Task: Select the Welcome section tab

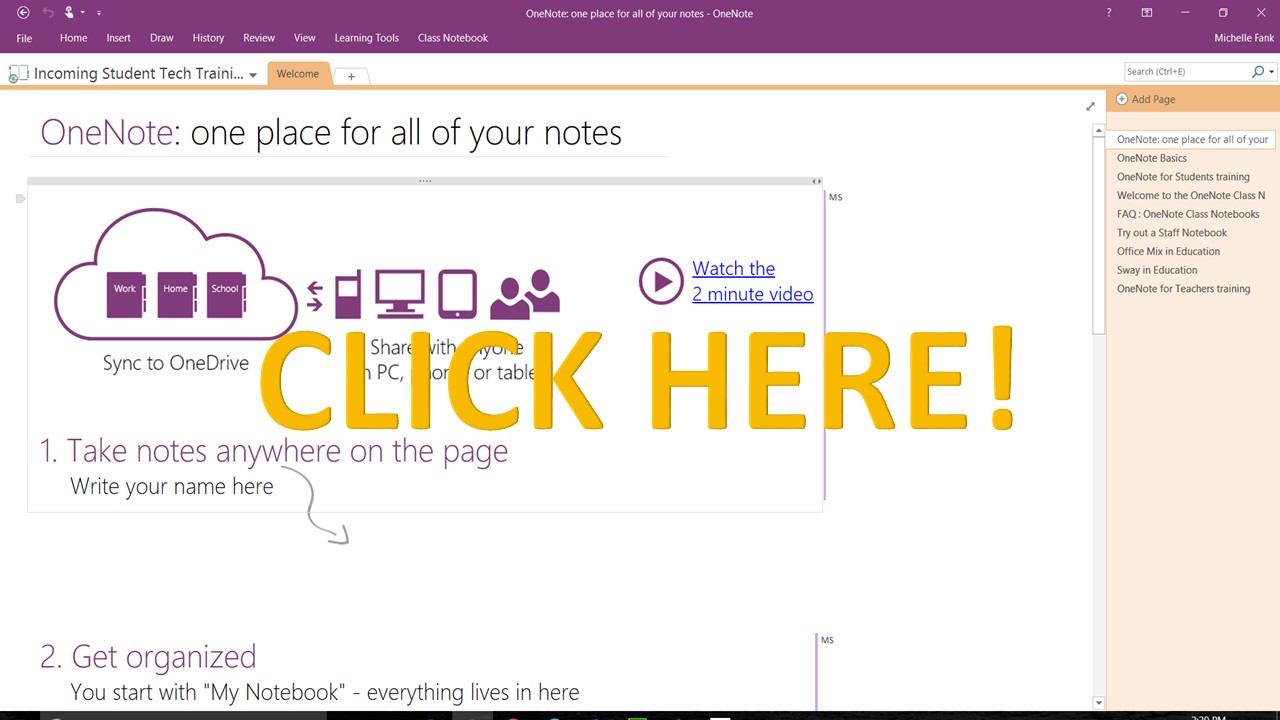Action: coord(298,74)
